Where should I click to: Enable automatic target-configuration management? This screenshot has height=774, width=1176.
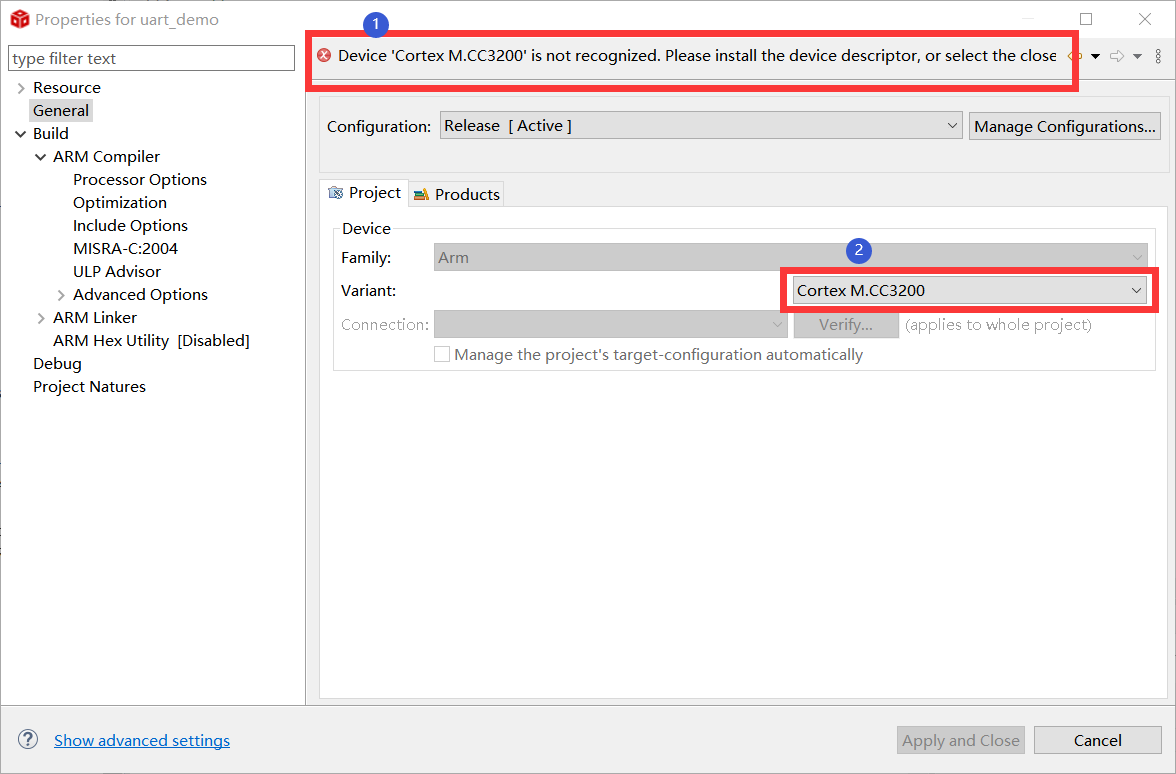[x=442, y=354]
